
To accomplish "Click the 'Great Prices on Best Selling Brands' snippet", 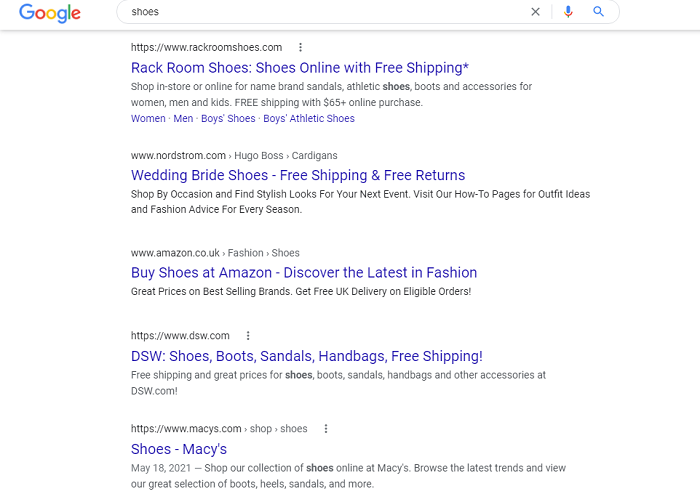I will tap(301, 291).
